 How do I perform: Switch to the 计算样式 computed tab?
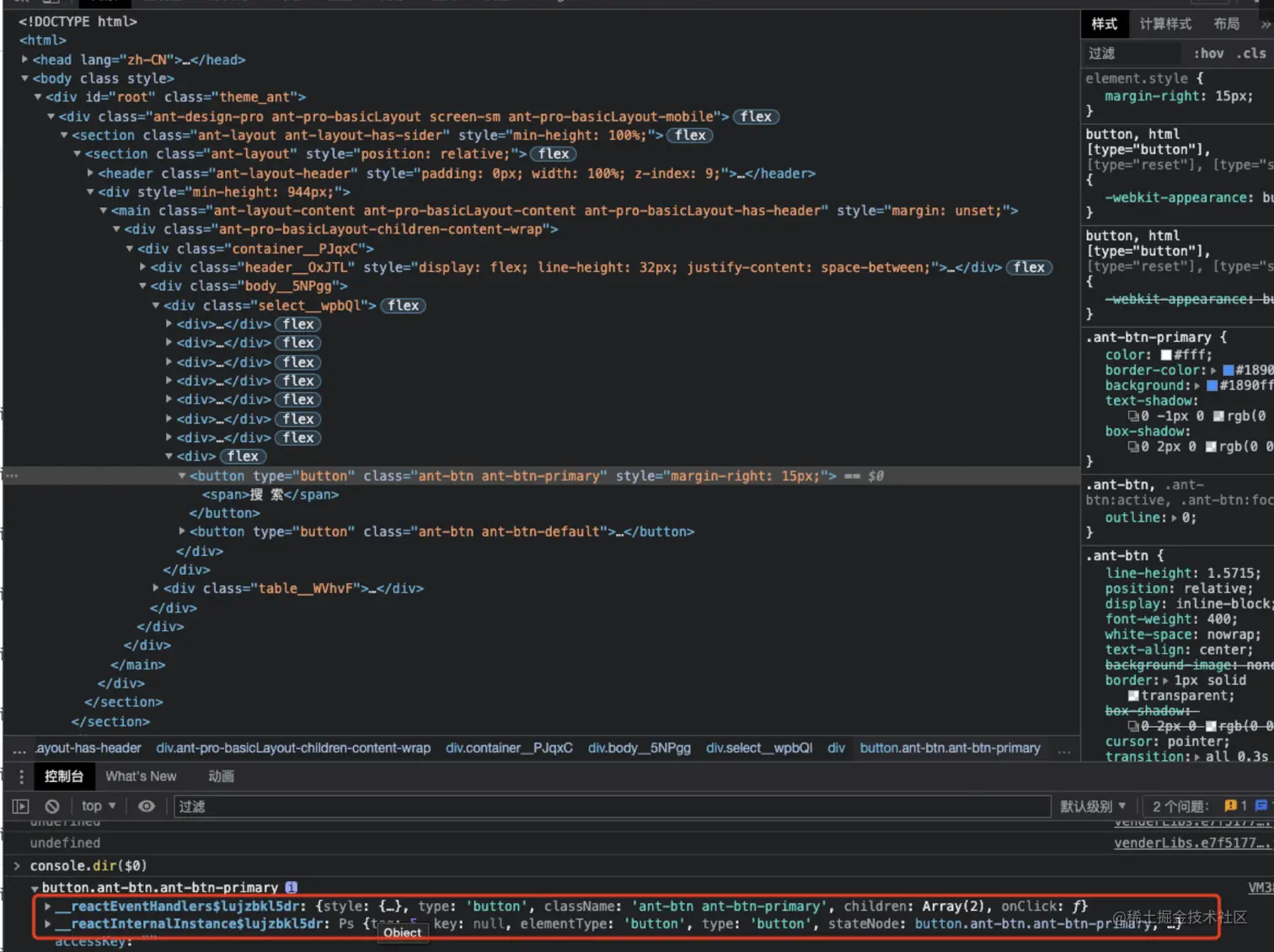click(x=1165, y=24)
